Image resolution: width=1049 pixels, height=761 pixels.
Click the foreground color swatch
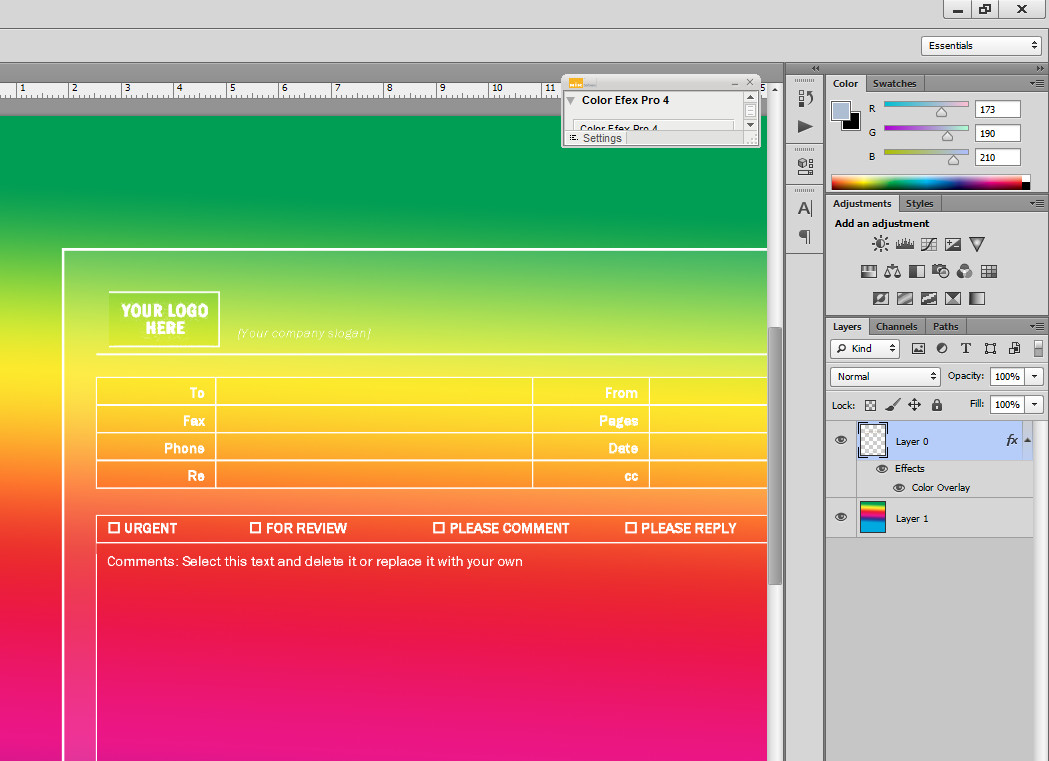point(840,110)
